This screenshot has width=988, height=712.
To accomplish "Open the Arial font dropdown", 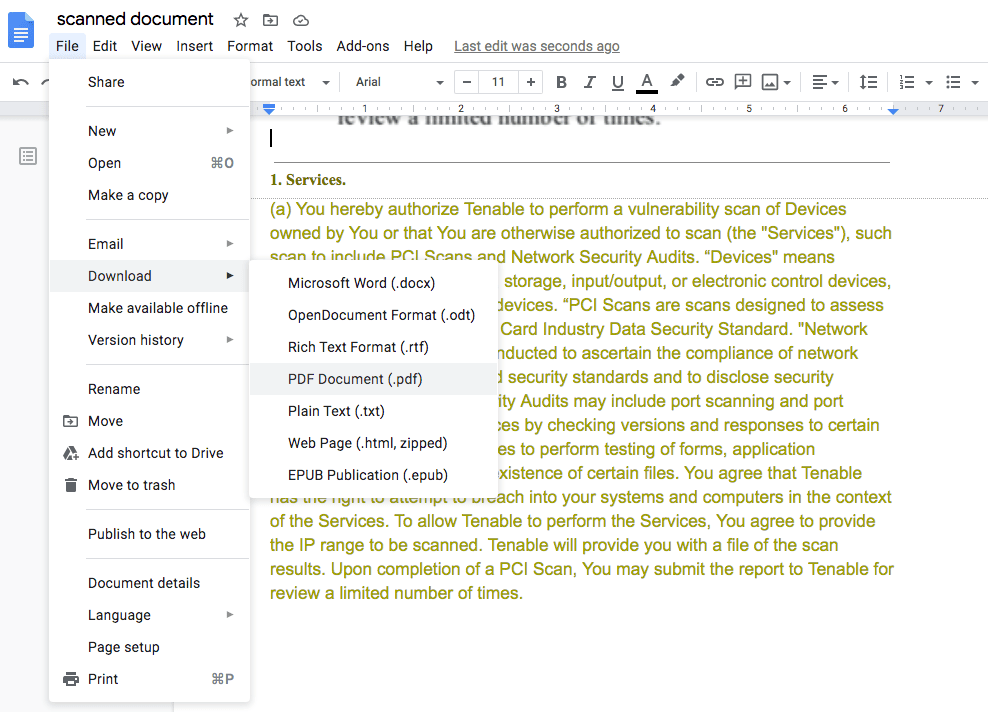I will click(x=399, y=82).
